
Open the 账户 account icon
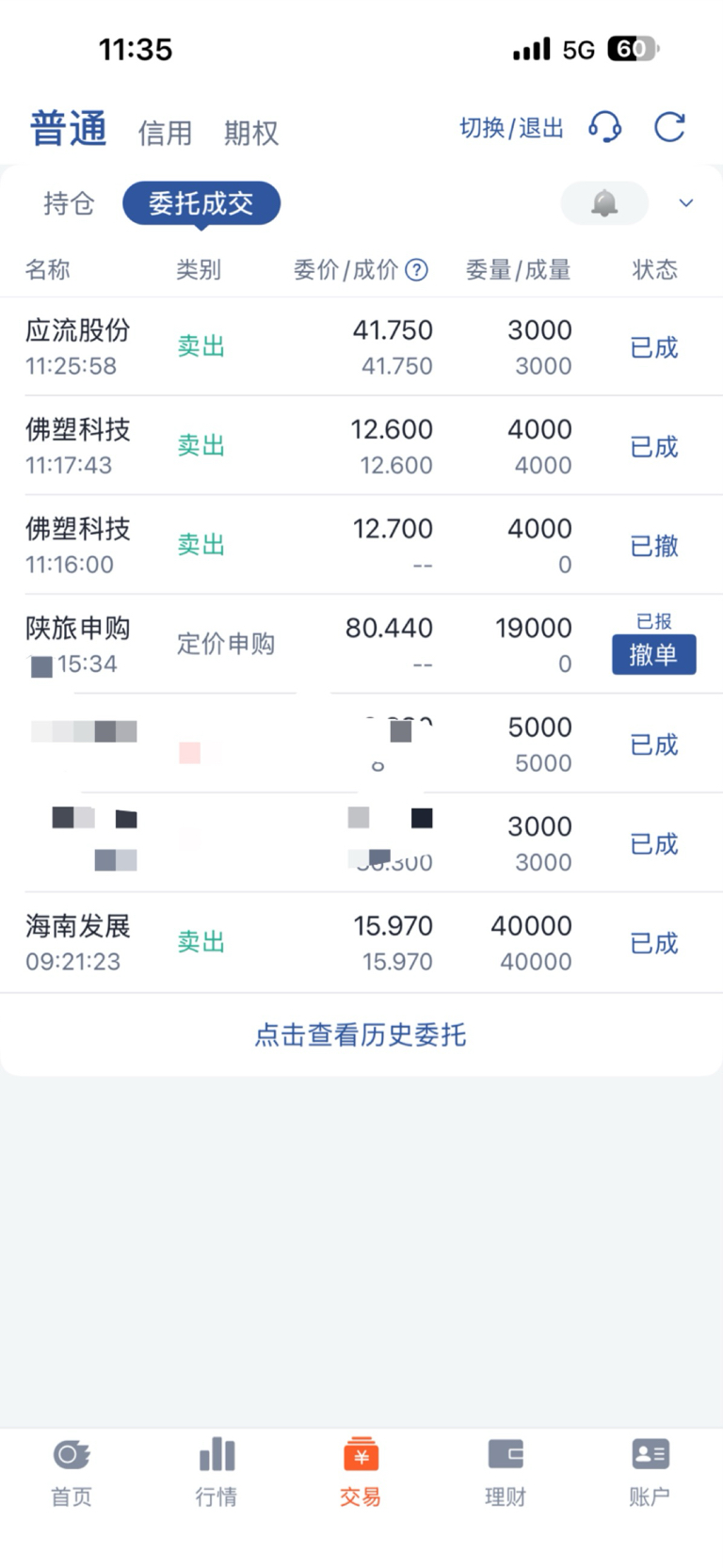pos(650,1455)
